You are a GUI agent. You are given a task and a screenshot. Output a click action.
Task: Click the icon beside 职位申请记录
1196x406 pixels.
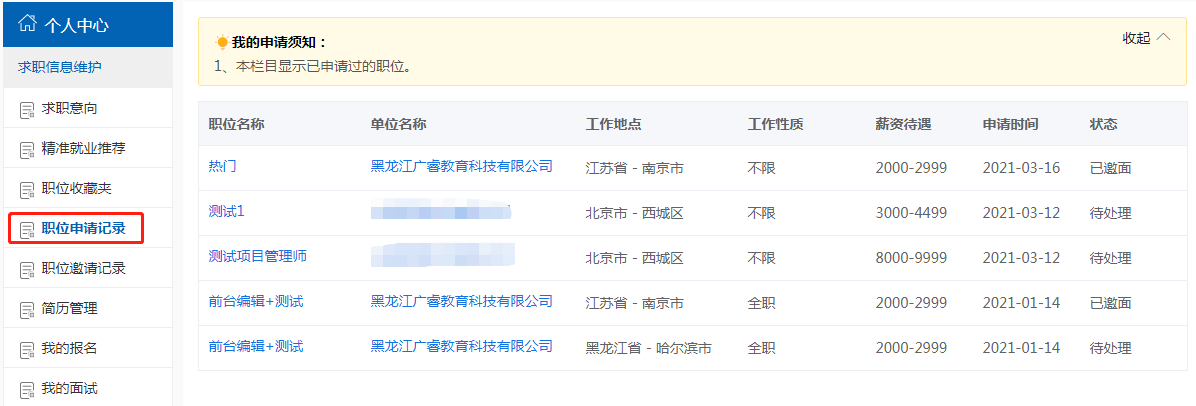pos(27,229)
